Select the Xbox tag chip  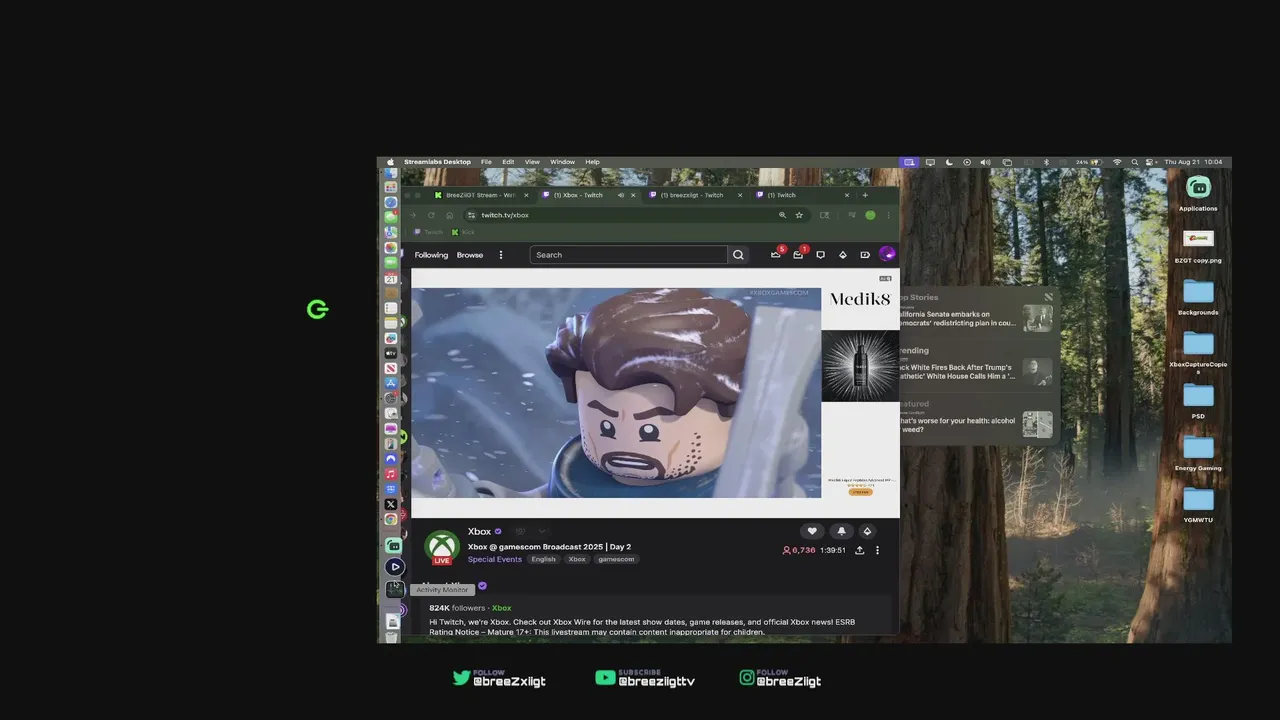coord(577,559)
